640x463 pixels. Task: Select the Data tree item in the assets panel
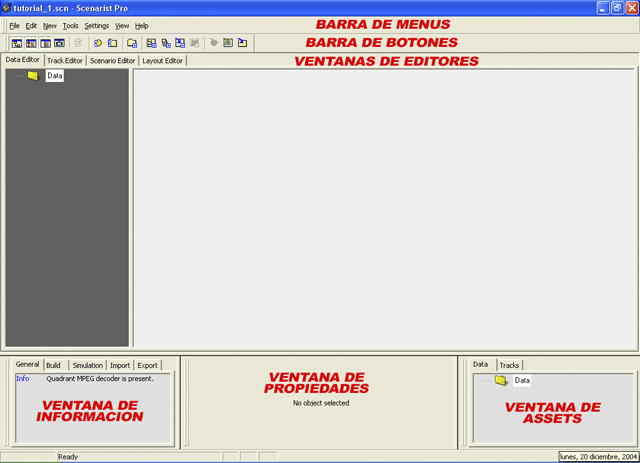522,381
